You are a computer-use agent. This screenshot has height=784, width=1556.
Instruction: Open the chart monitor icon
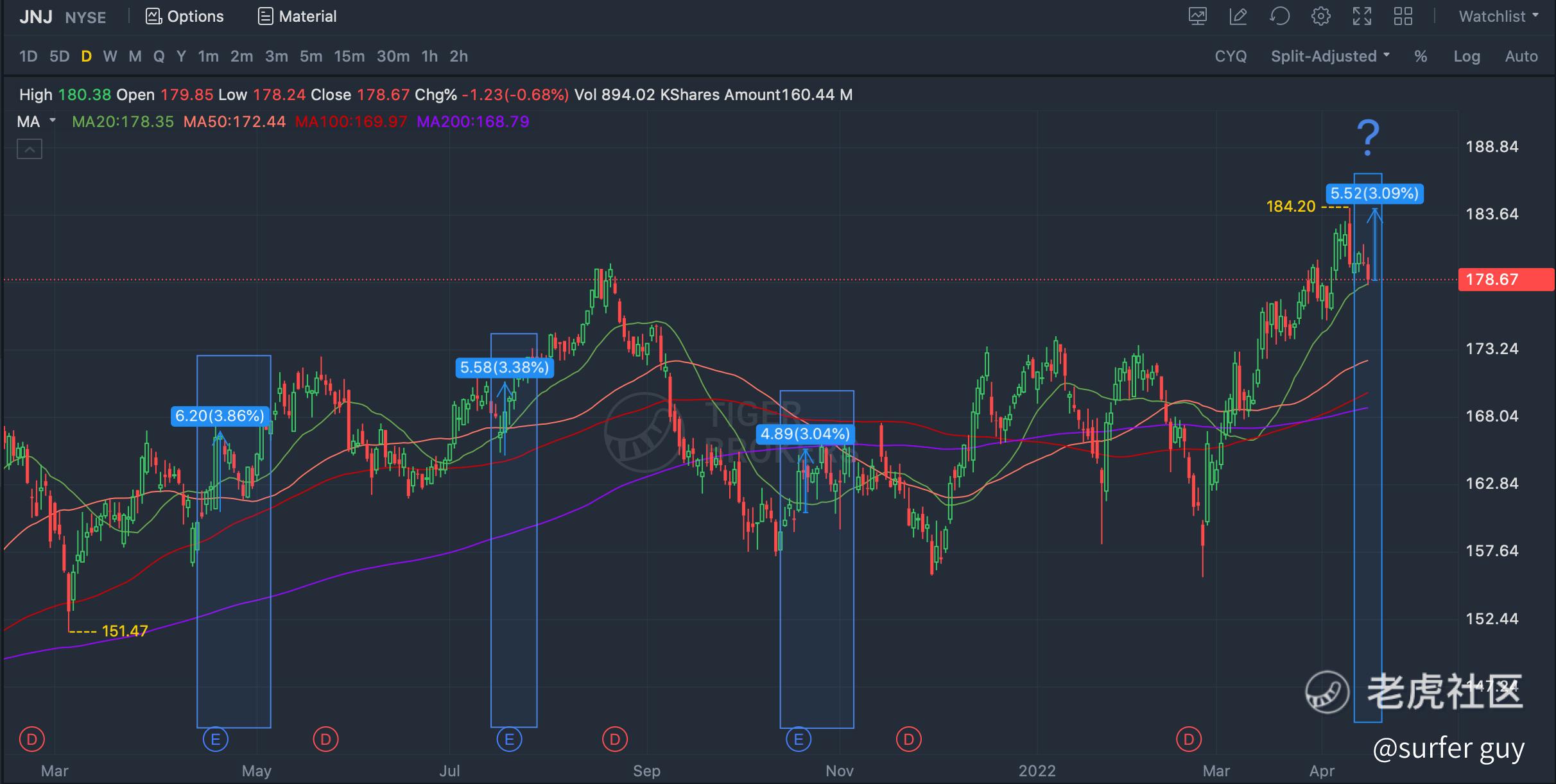point(1197,17)
